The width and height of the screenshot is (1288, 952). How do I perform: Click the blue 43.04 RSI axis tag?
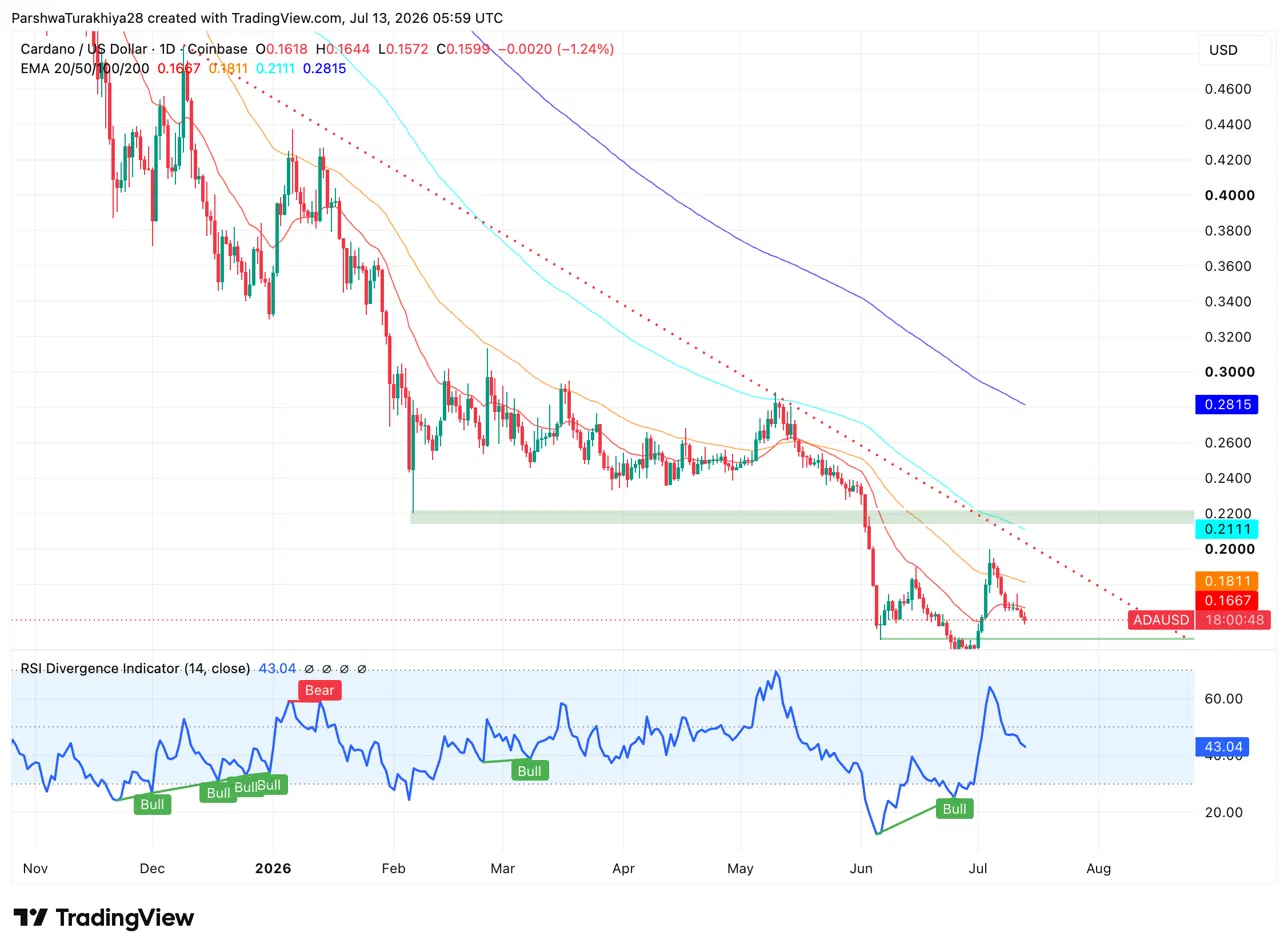pyautogui.click(x=1222, y=746)
